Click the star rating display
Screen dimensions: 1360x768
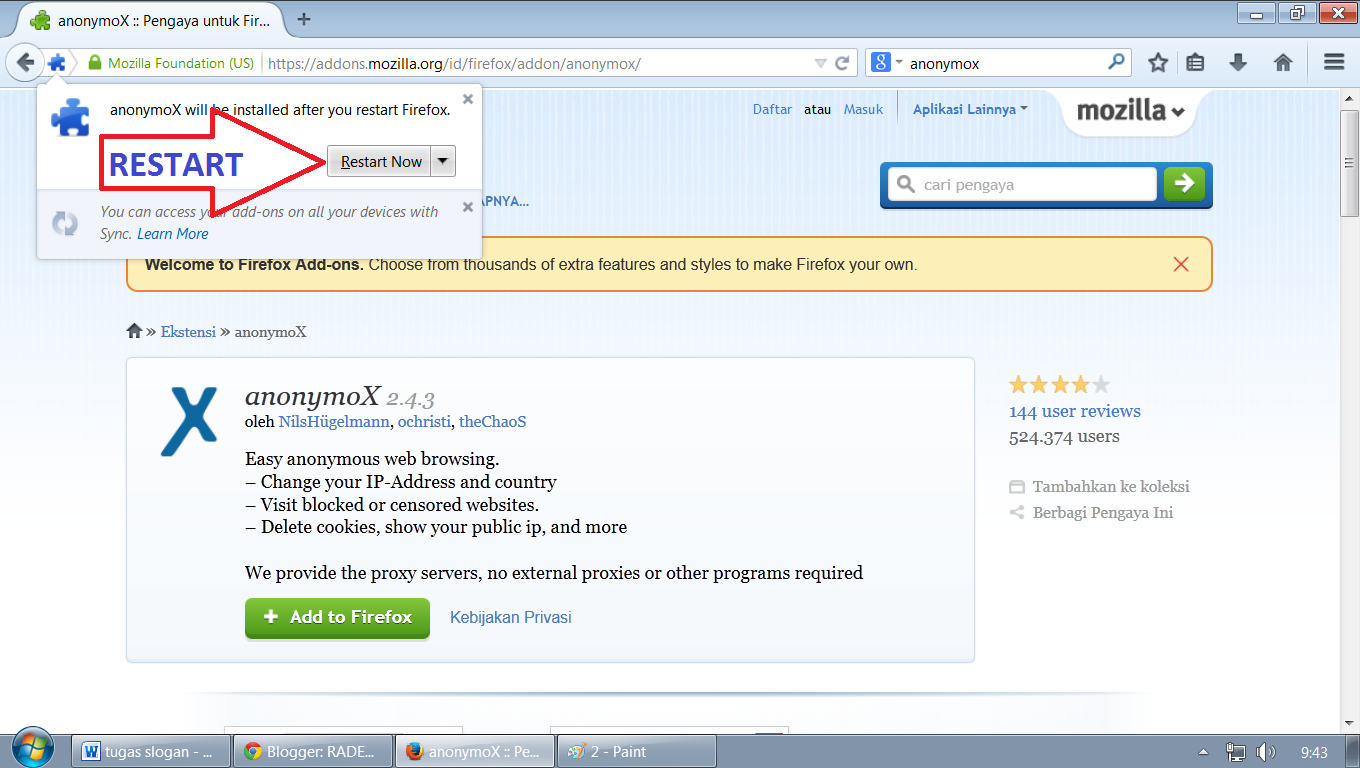1059,385
